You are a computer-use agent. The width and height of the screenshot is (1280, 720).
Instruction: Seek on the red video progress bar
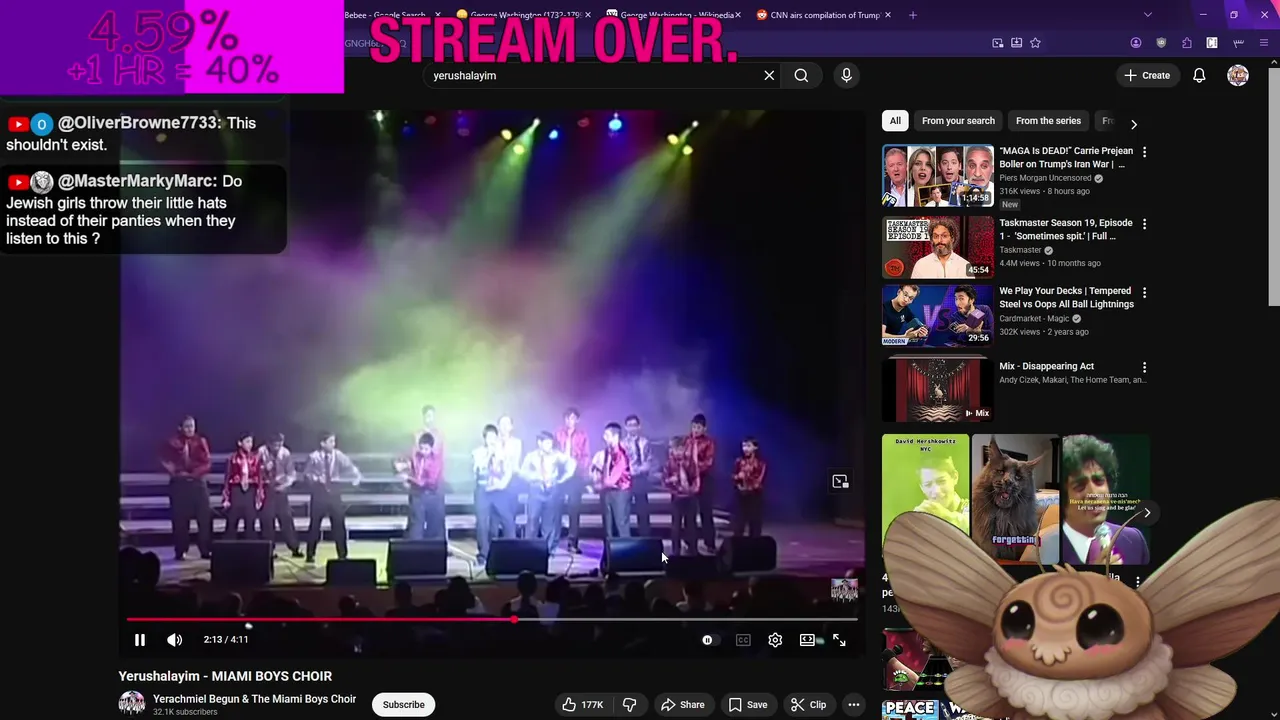tap(492, 620)
